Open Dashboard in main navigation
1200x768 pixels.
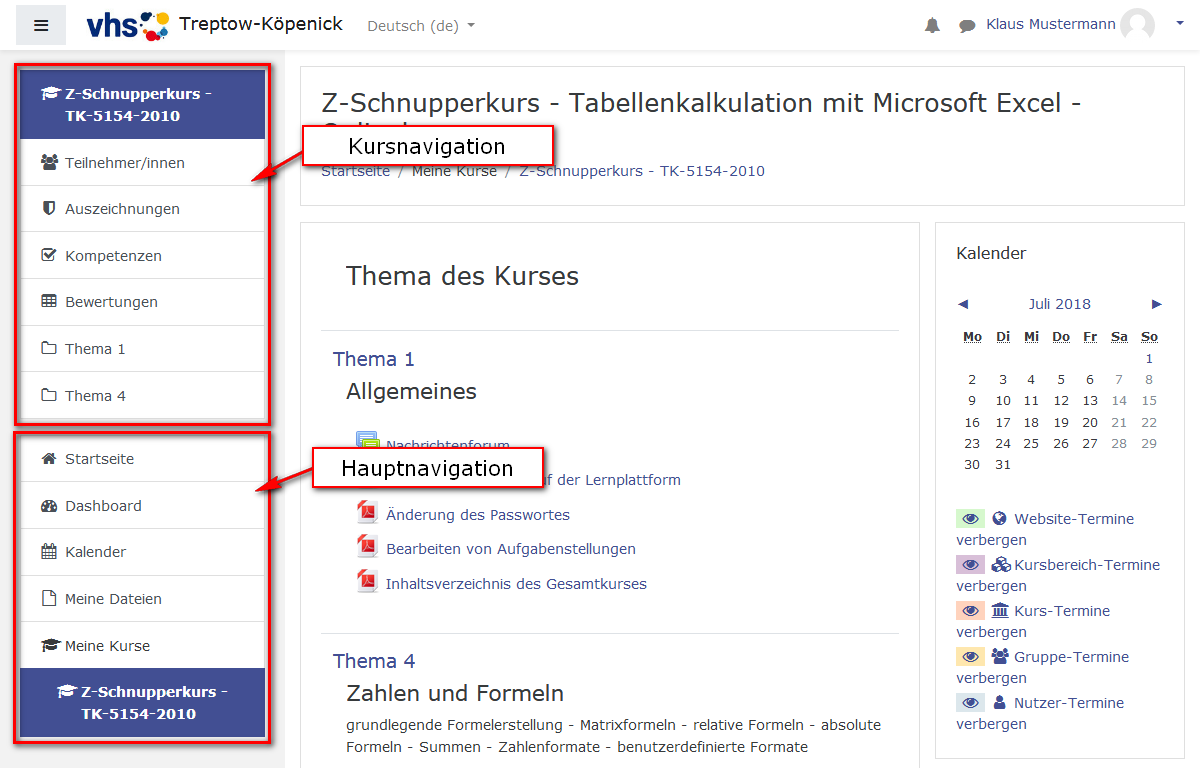tap(142, 506)
